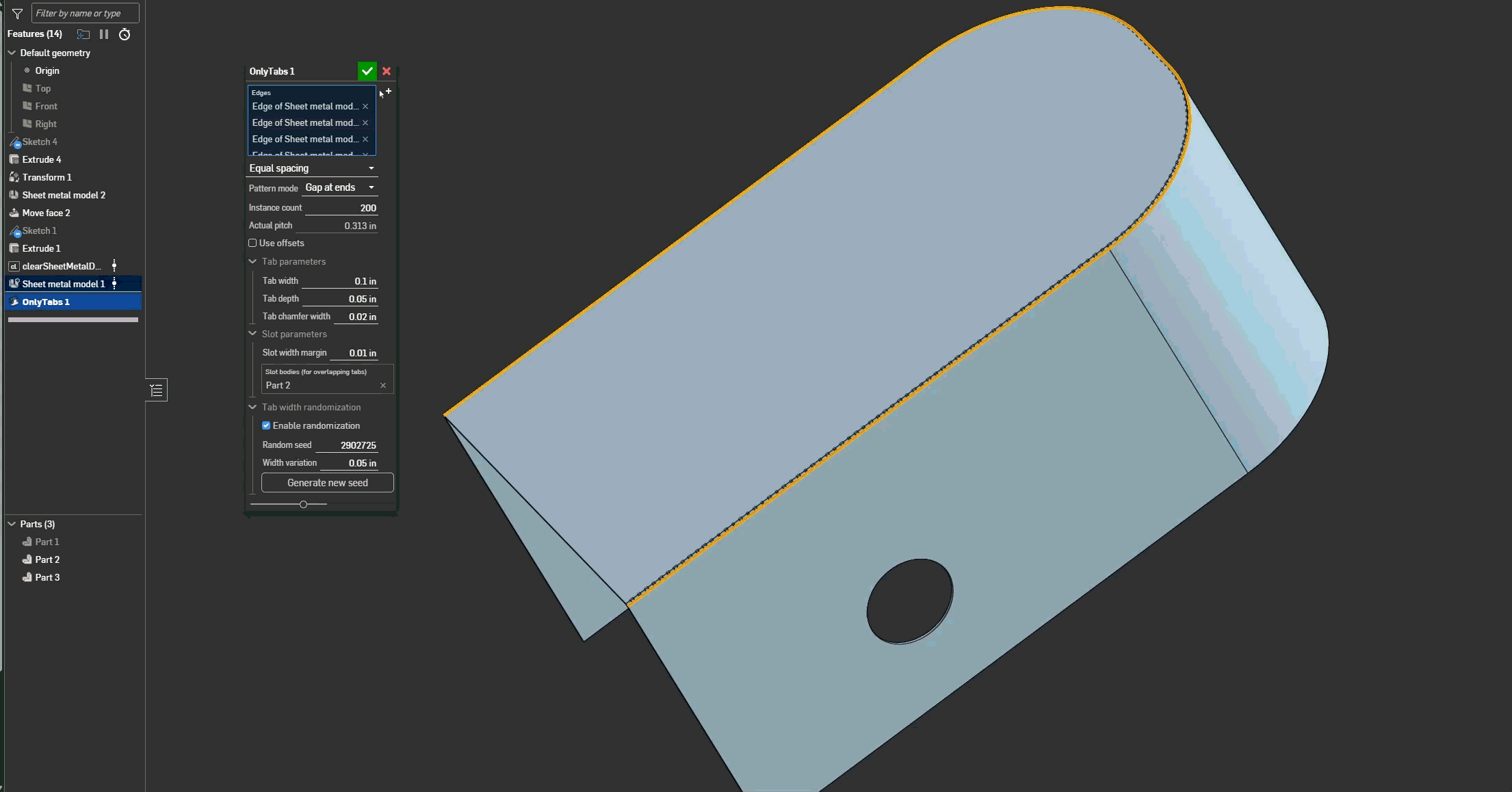The height and width of the screenshot is (792, 1512).
Task: Collapse the Default geometry tree node
Action: [x=12, y=53]
